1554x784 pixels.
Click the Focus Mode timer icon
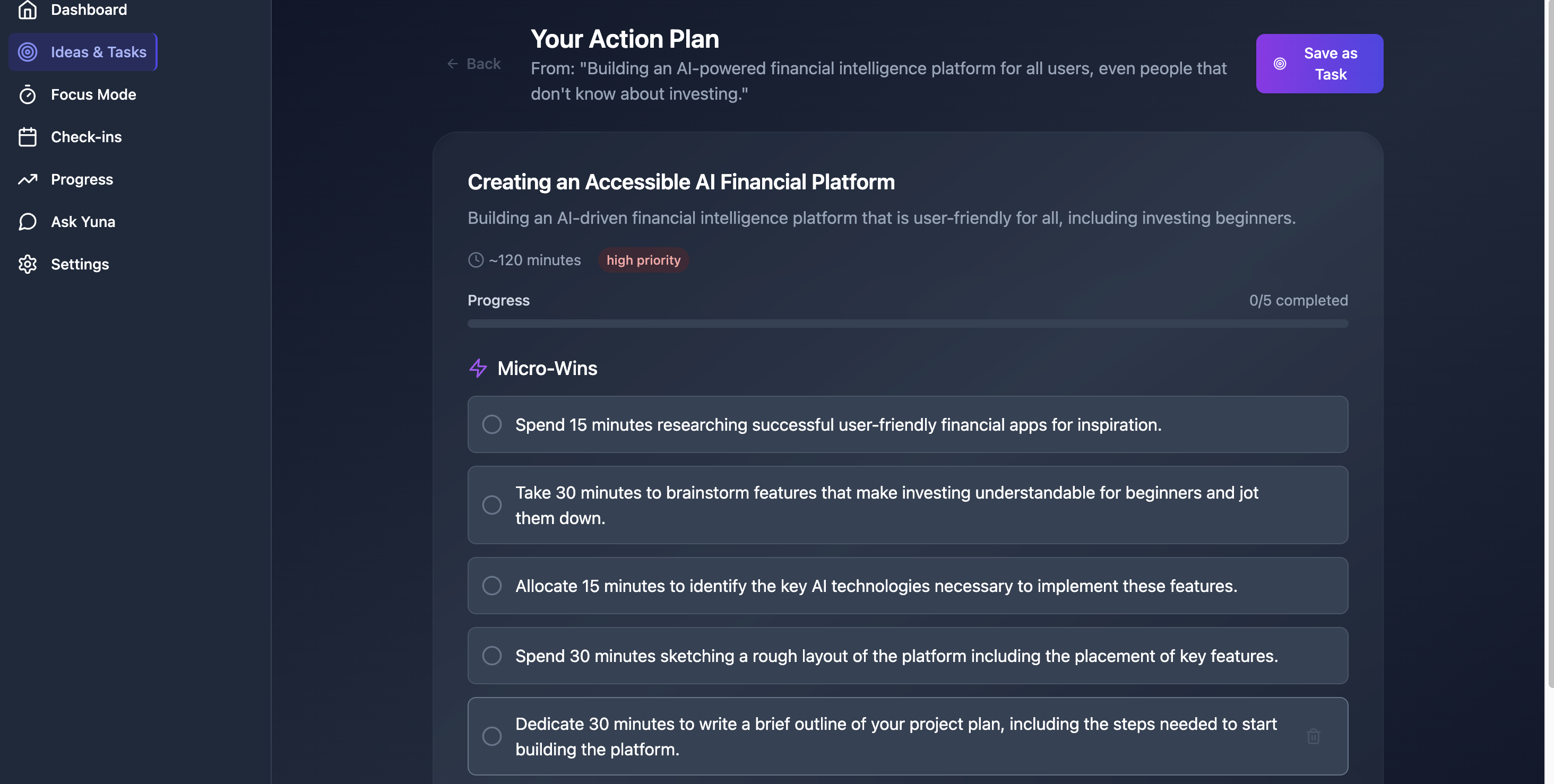[27, 94]
